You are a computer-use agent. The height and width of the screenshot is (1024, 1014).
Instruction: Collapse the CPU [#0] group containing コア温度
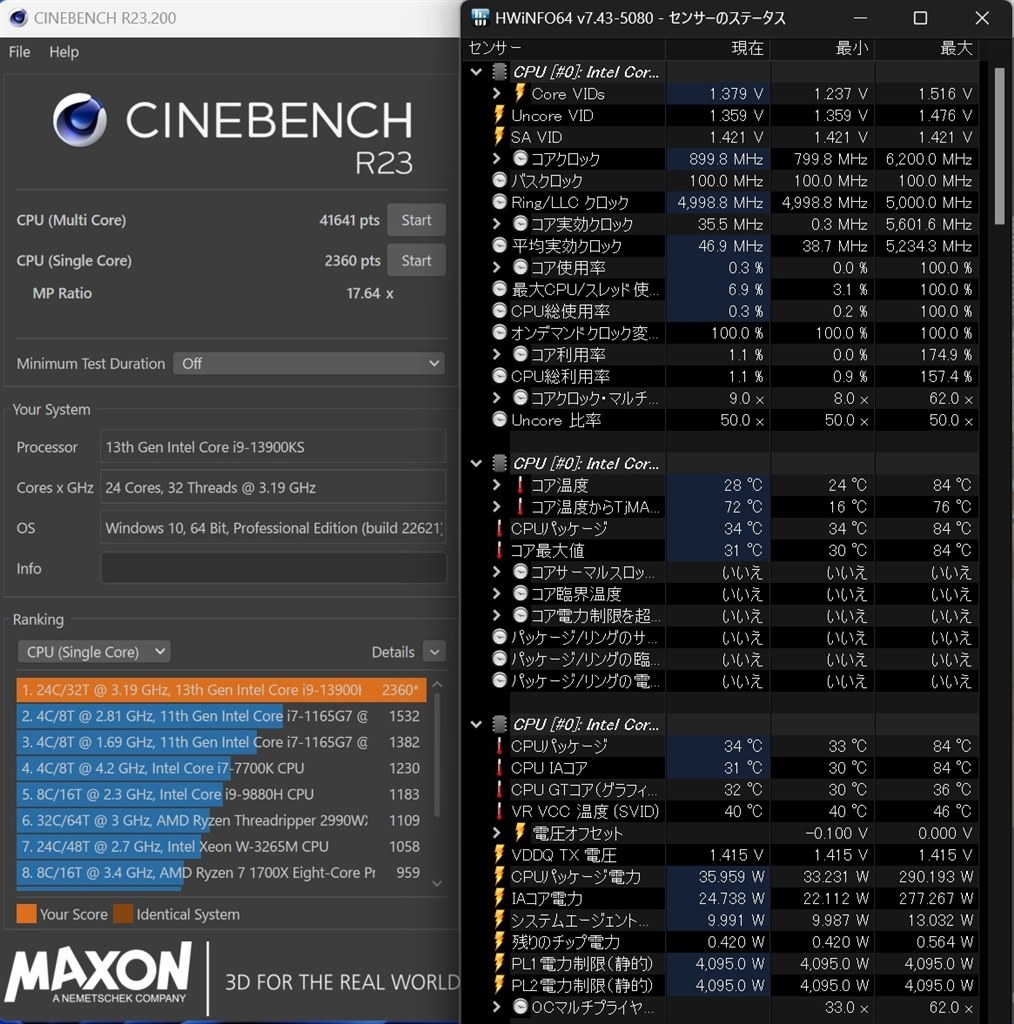[477, 464]
